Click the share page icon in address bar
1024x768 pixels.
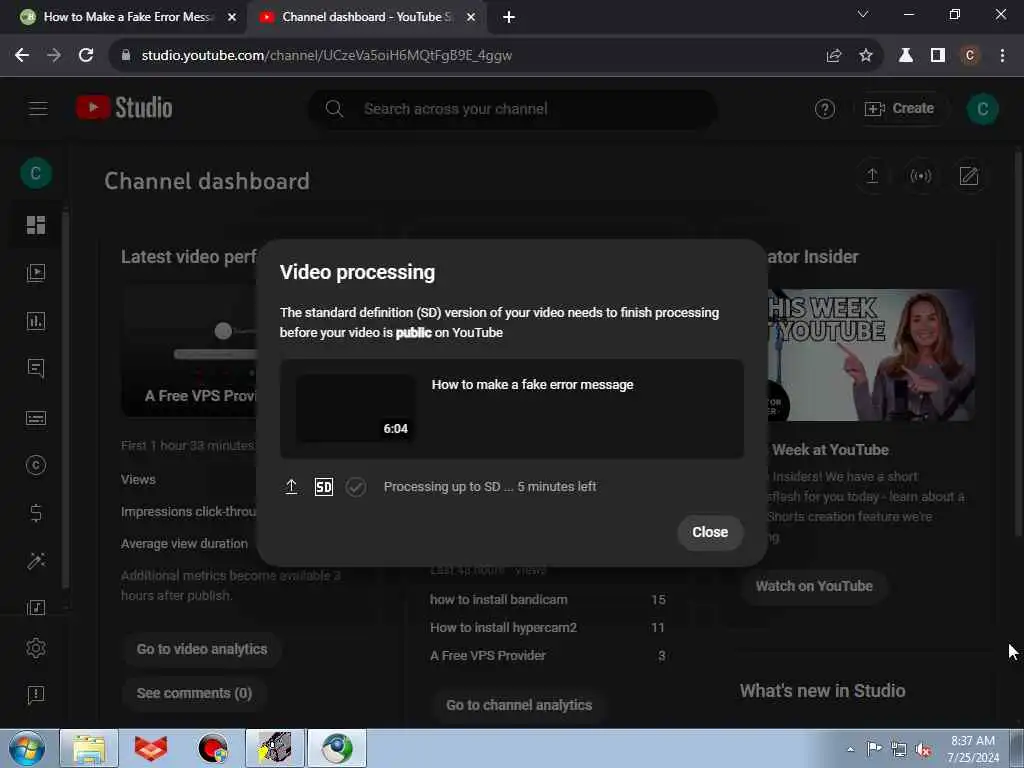click(833, 56)
